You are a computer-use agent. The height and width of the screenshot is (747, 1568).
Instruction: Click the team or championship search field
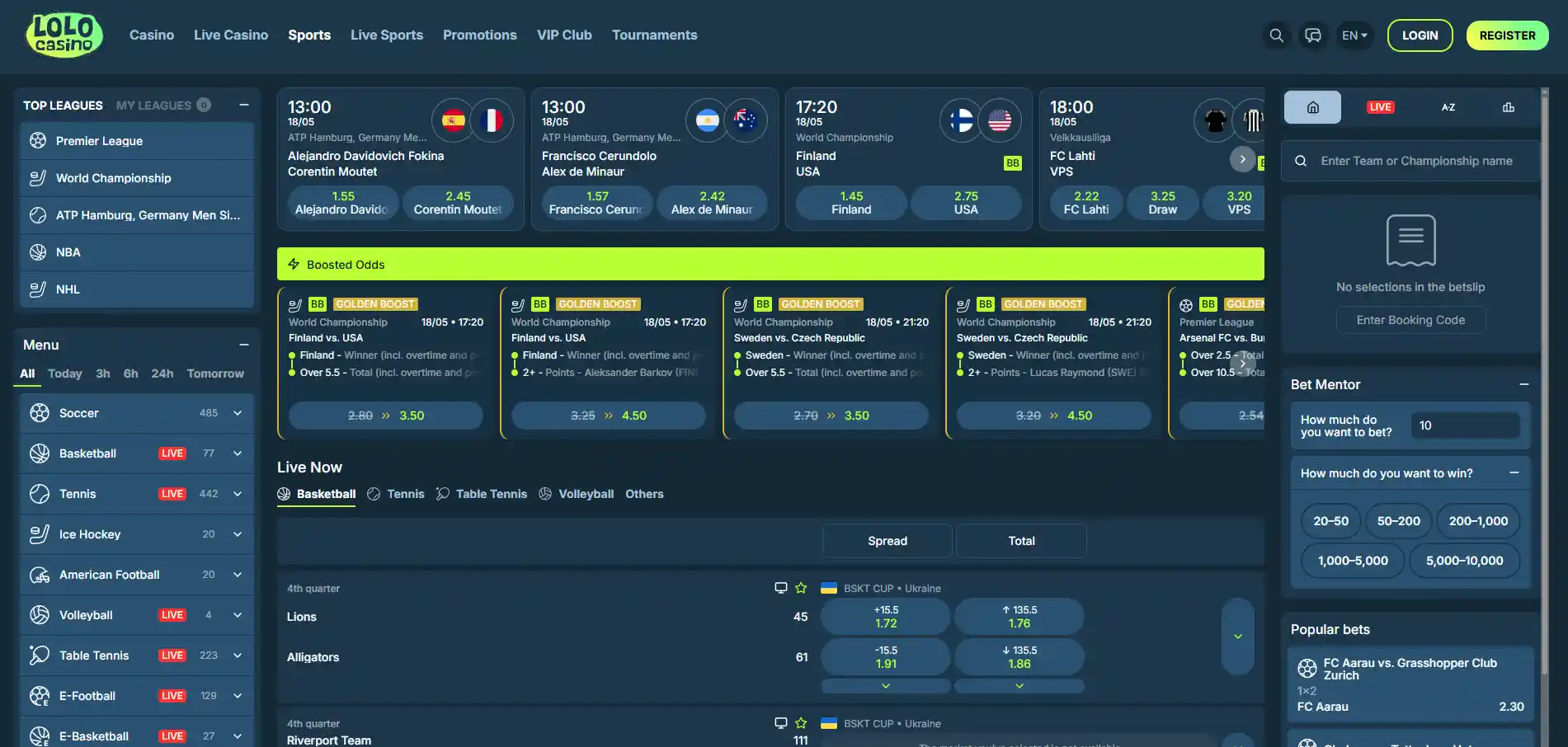click(1410, 161)
